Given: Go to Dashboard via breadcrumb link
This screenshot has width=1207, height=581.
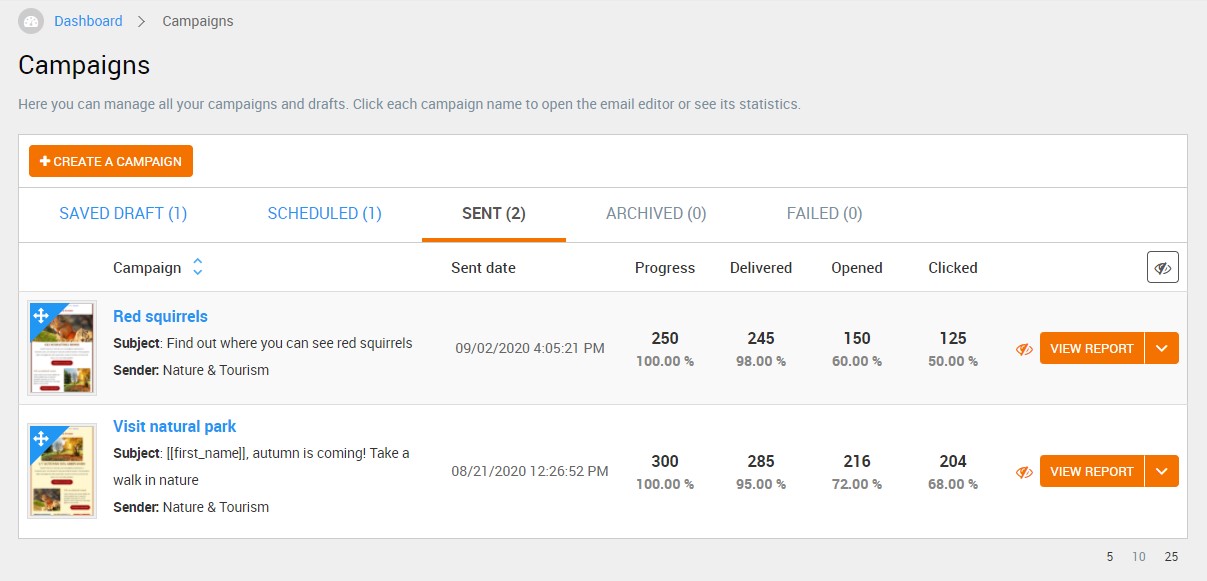Looking at the screenshot, I should [88, 21].
